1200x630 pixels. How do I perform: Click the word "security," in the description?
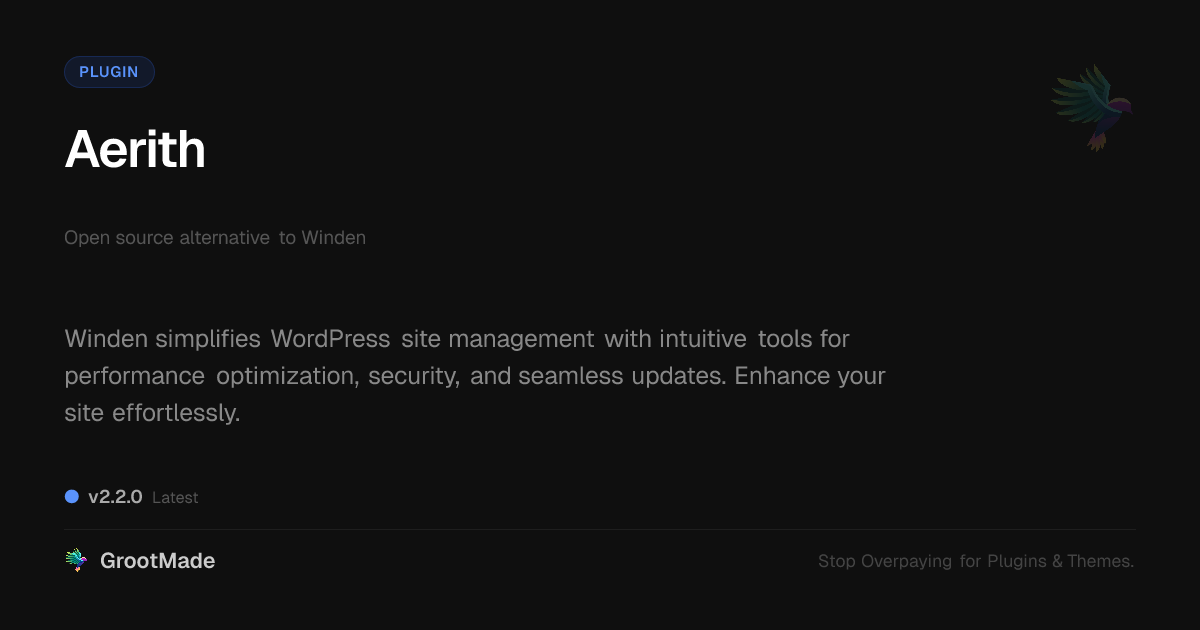[x=414, y=376]
